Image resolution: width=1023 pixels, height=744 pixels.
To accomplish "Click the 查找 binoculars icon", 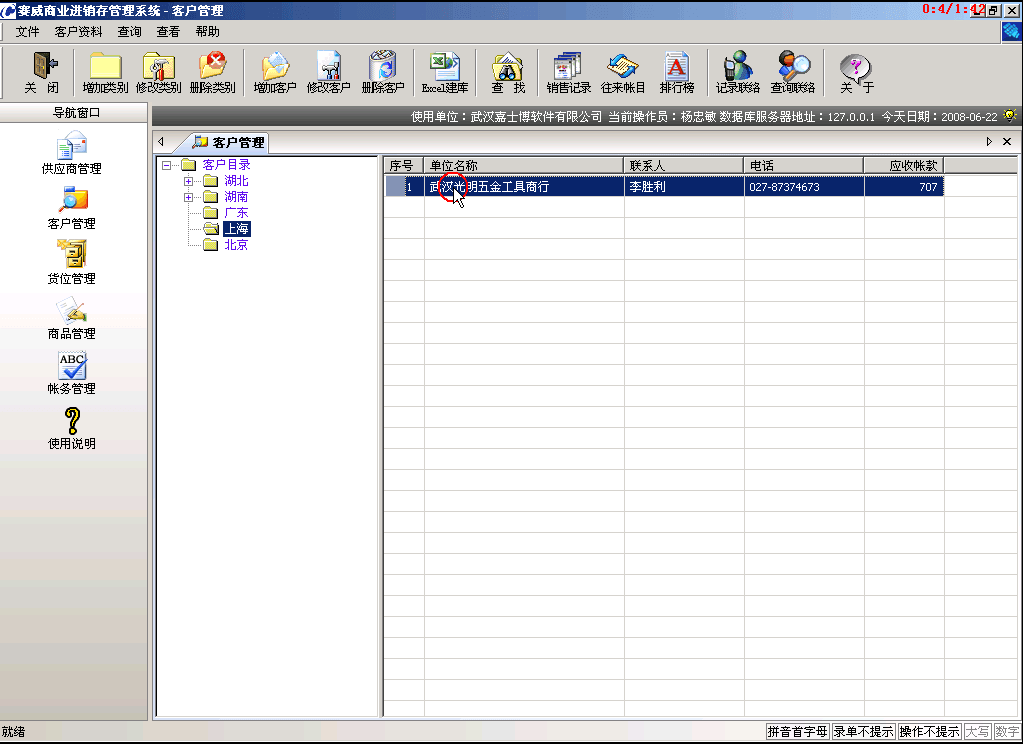I will coord(508,72).
